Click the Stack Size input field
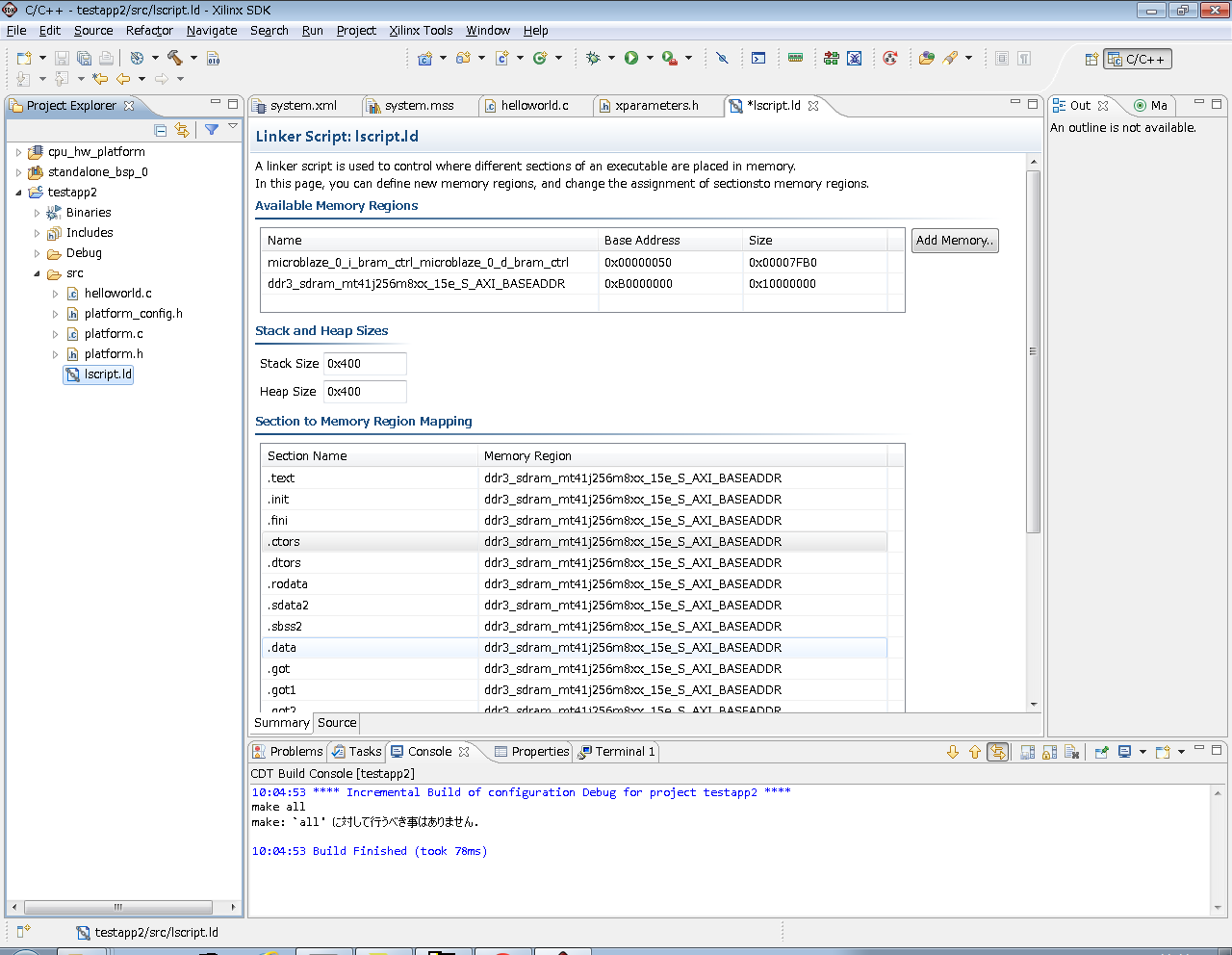The image size is (1232, 955). tap(365, 364)
